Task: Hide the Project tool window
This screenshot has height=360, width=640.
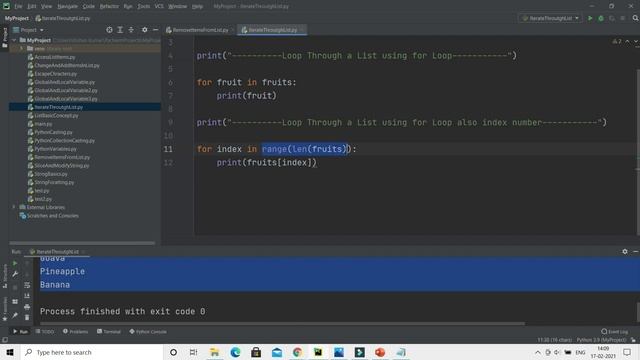Action: tap(156, 30)
